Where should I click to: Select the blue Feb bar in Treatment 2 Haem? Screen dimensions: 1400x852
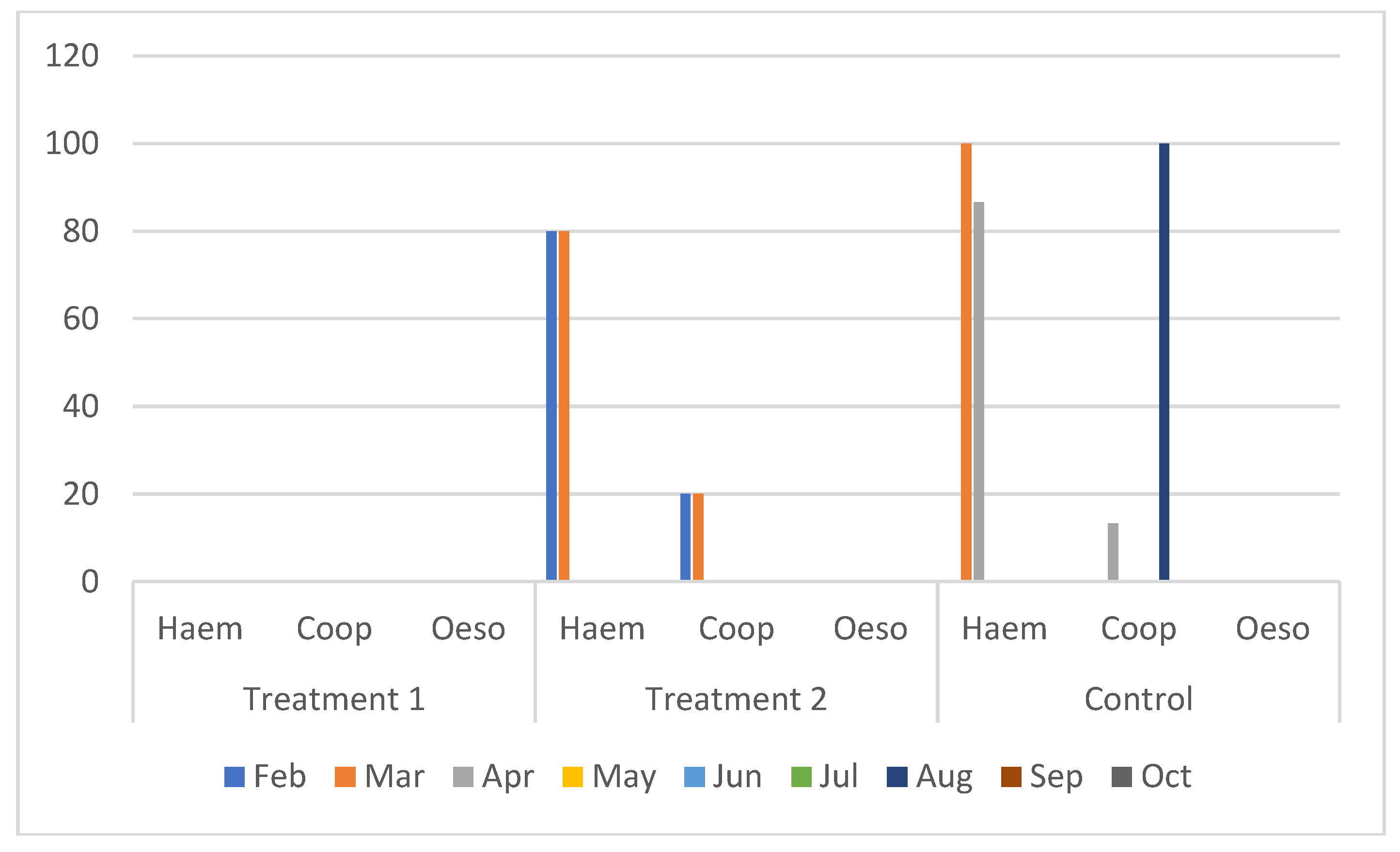[x=551, y=405]
